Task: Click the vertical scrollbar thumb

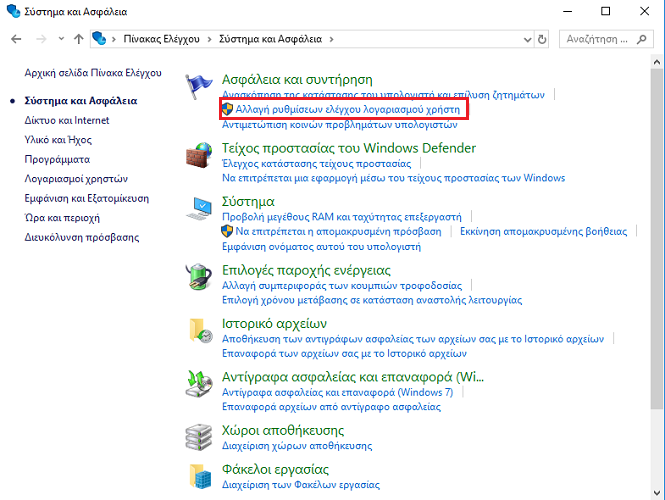Action: pyautogui.click(x=657, y=239)
